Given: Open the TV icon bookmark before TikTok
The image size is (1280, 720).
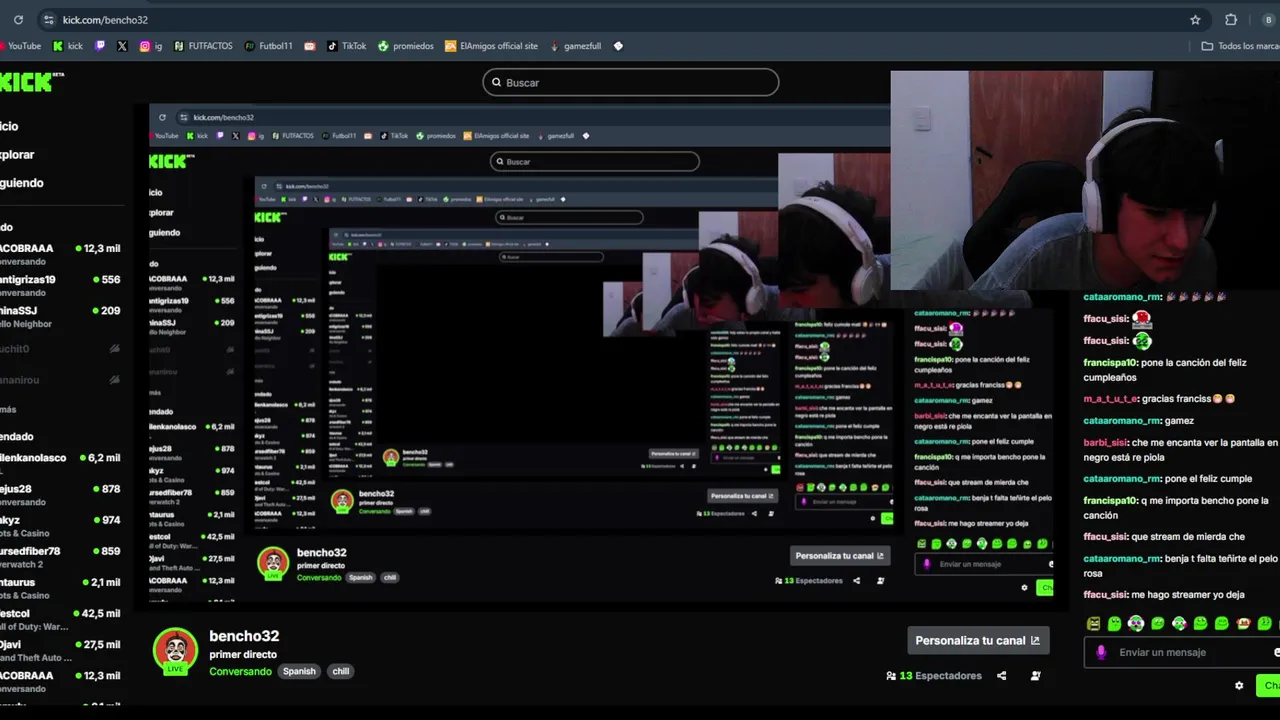Looking at the screenshot, I should [310, 46].
